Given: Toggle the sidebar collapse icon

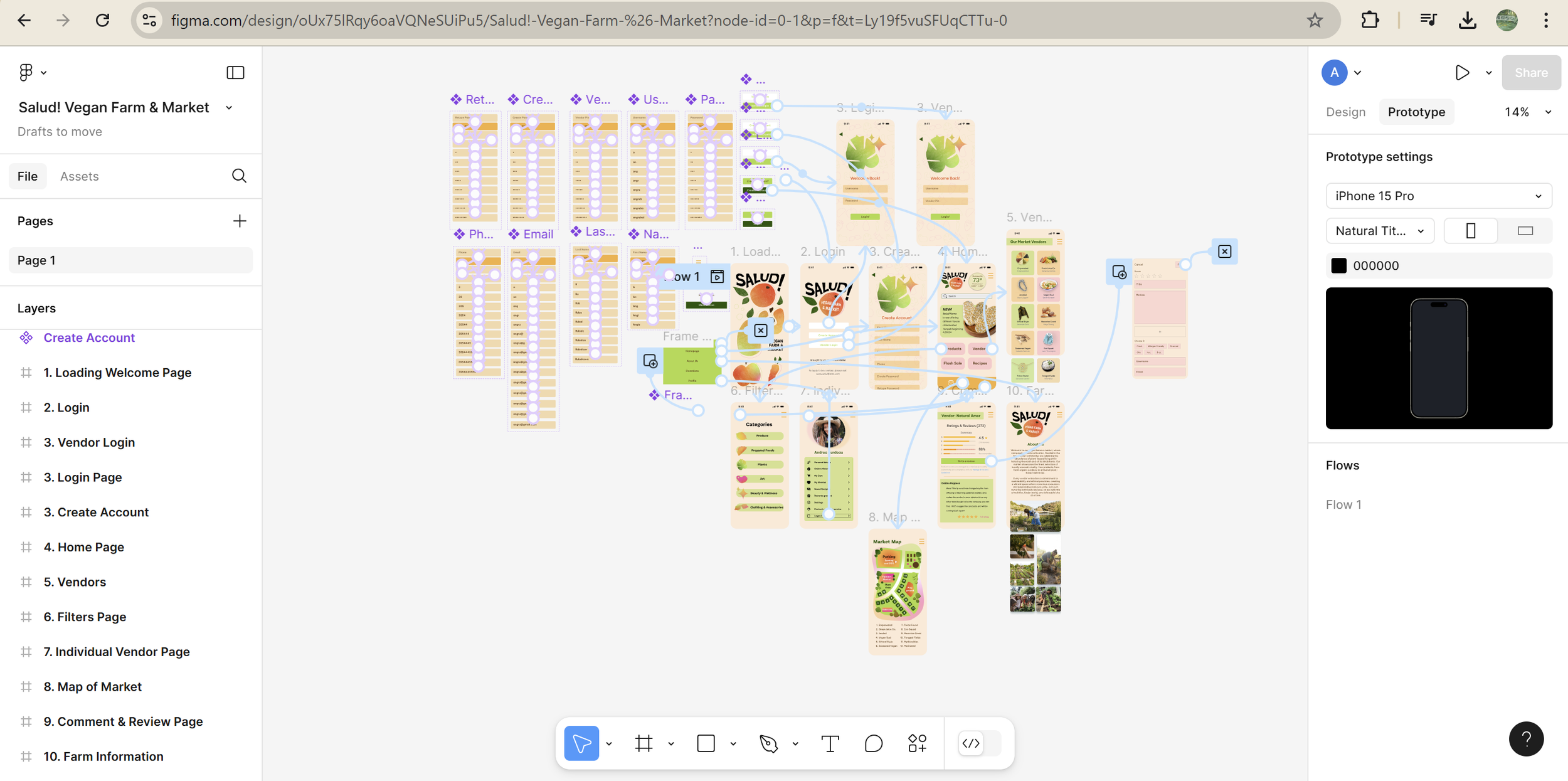Looking at the screenshot, I should point(235,72).
